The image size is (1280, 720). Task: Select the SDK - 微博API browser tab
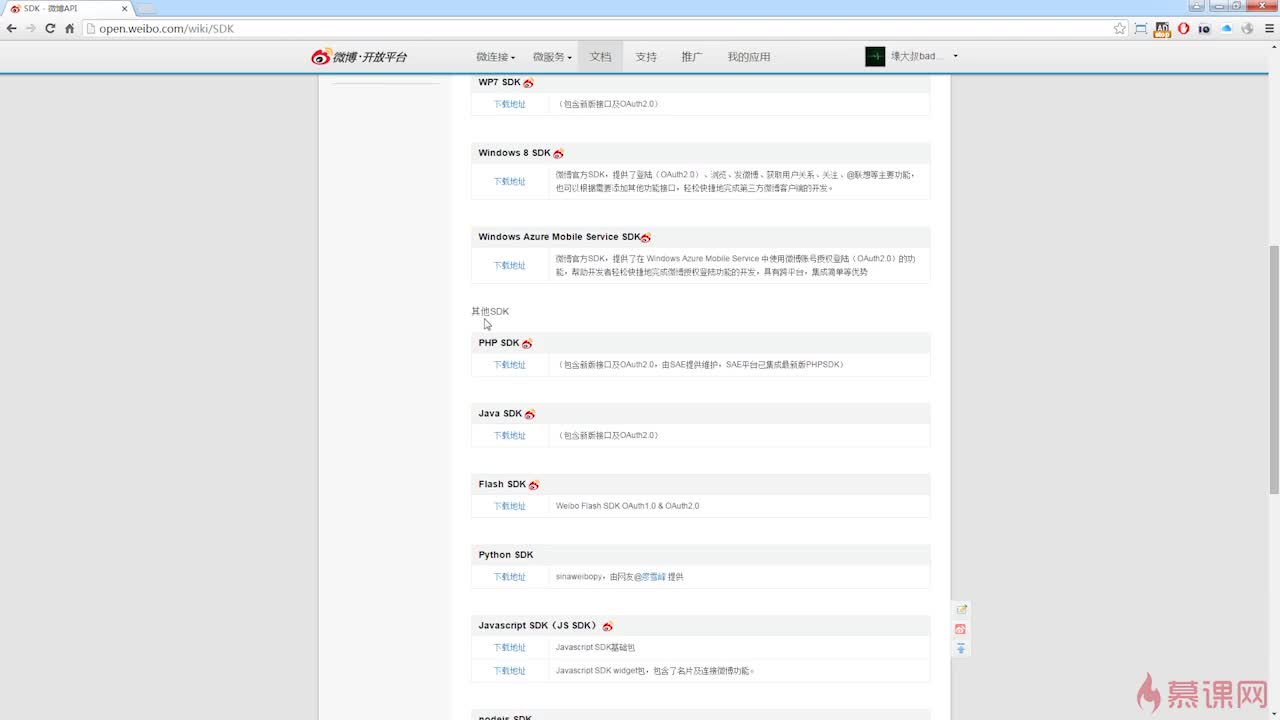[x=68, y=8]
